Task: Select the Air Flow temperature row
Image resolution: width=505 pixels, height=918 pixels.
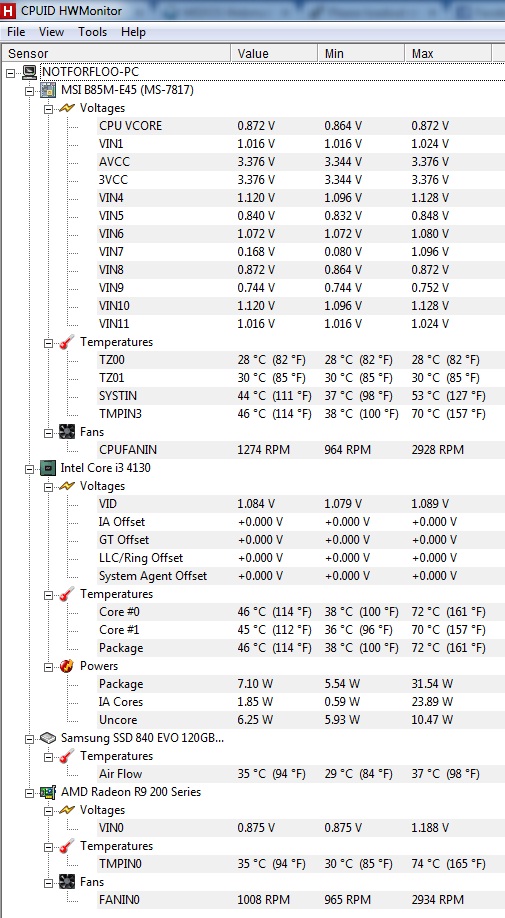Action: point(301,774)
